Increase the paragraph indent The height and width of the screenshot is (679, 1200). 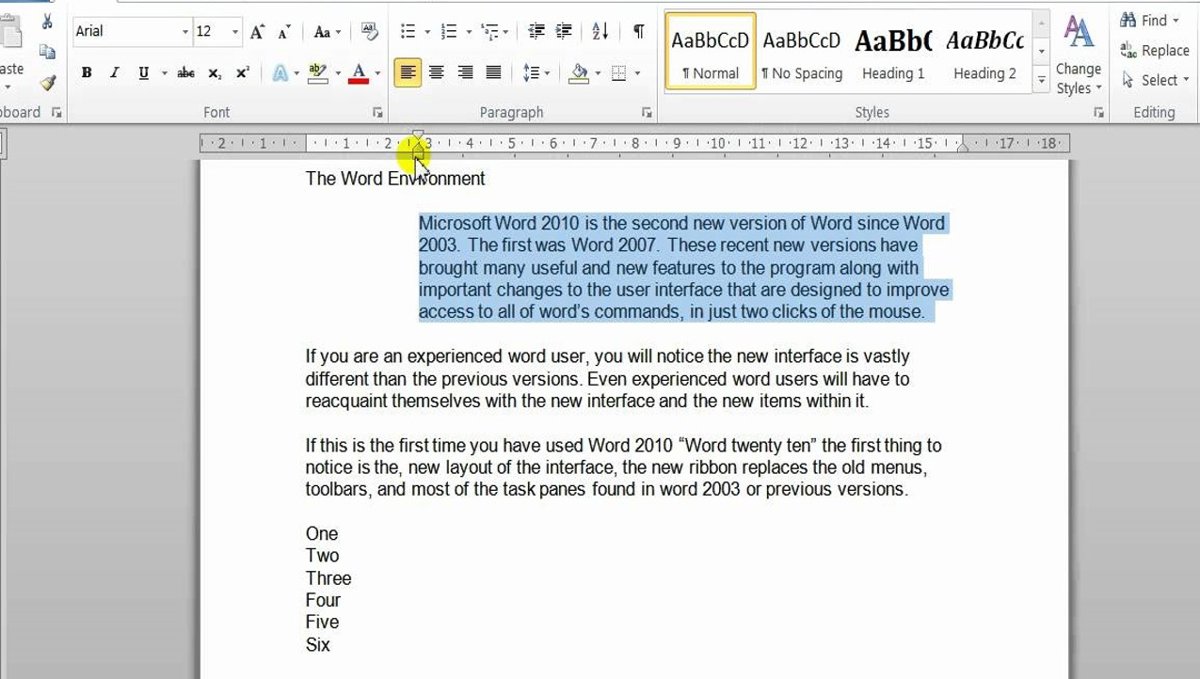pos(564,32)
